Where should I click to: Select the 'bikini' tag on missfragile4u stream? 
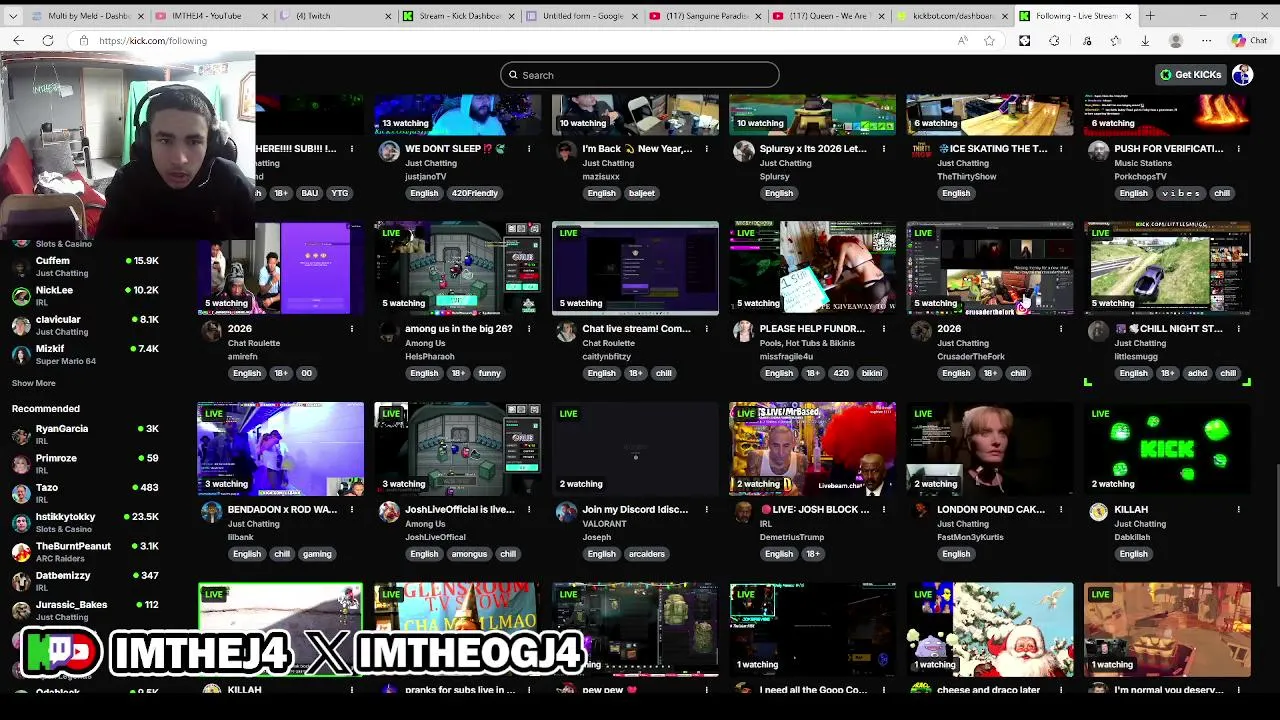pyautogui.click(x=872, y=373)
